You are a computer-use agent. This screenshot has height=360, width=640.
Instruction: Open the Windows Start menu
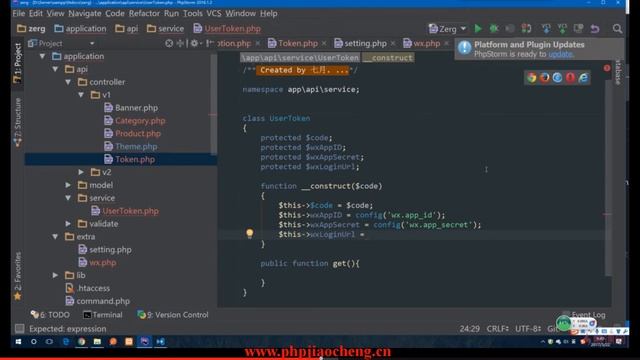coord(18,342)
